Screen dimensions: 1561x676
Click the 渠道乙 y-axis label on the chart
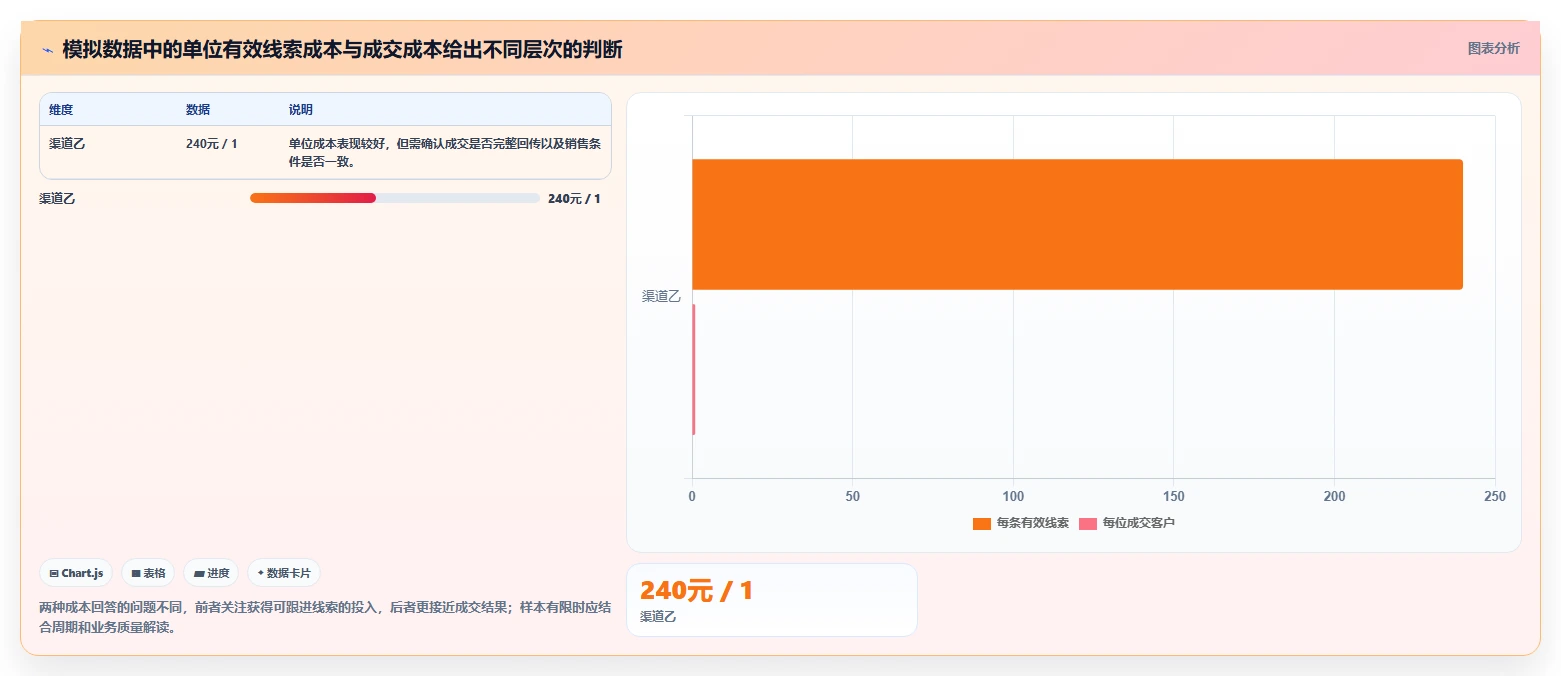661,296
